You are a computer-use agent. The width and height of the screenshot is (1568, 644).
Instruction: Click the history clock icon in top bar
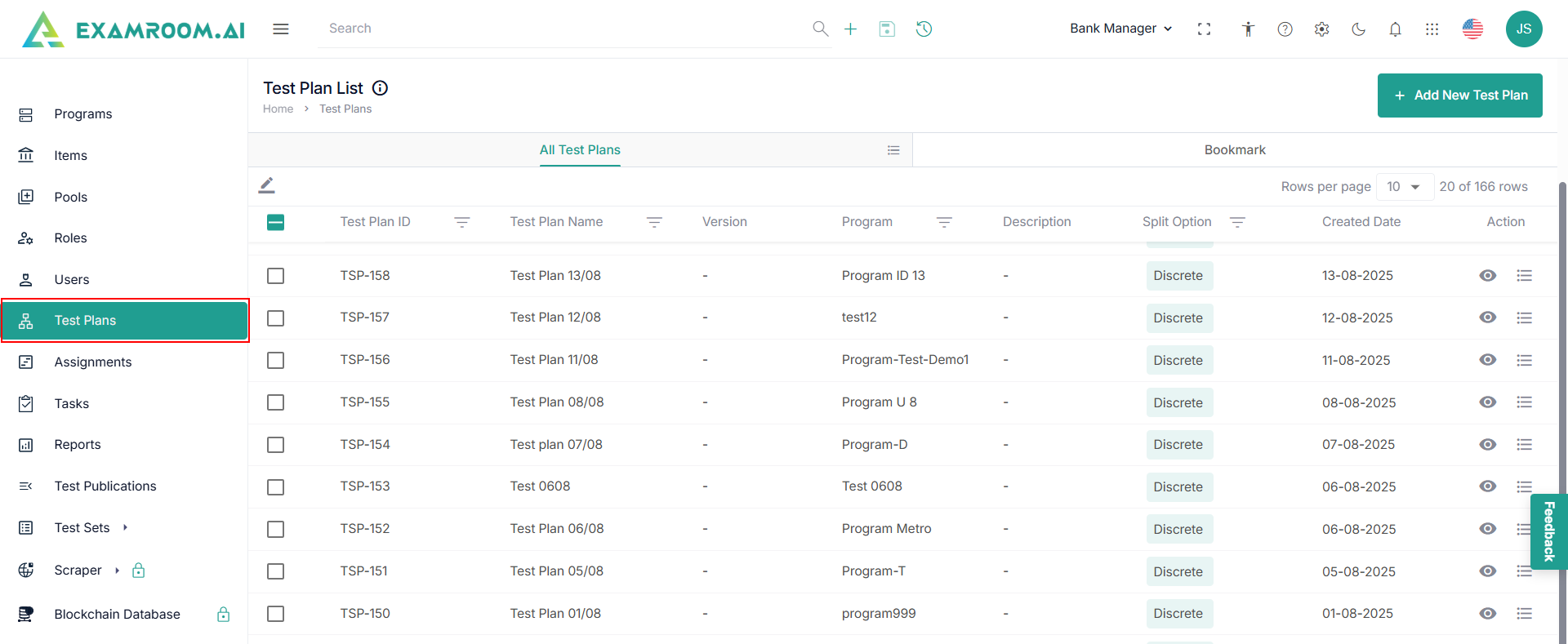(924, 29)
